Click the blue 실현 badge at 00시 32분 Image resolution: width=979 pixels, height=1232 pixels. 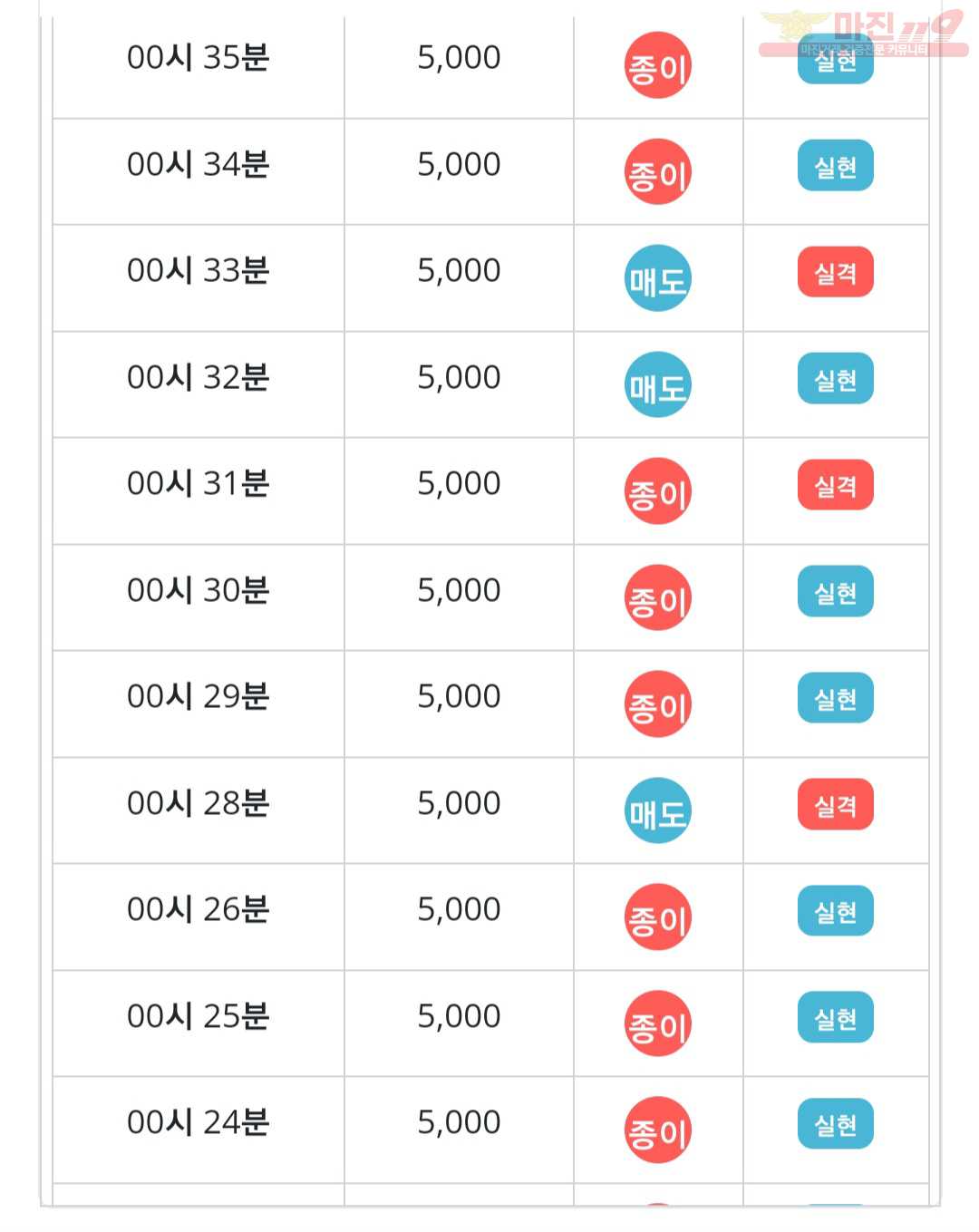836,379
